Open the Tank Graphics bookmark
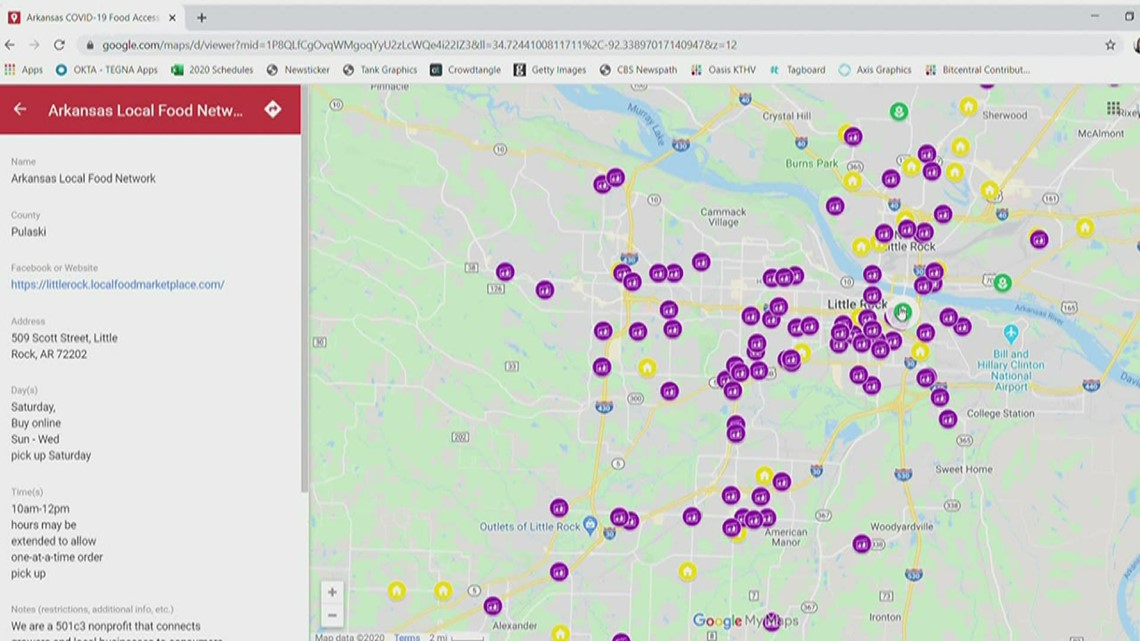The height and width of the screenshot is (641, 1140). 380,70
